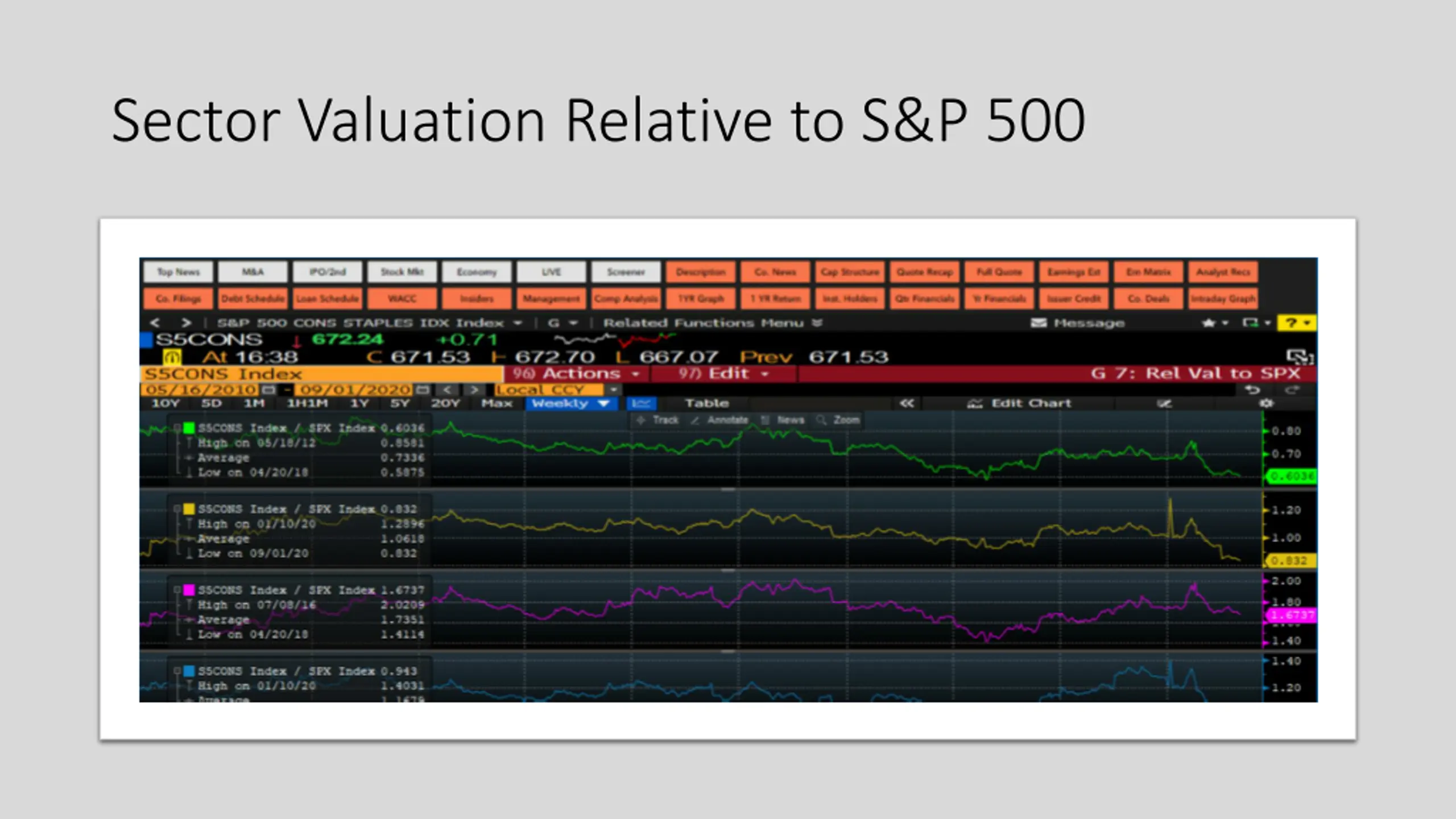Click the yellow series color swatch
This screenshot has height=819, width=1456.
click(189, 509)
